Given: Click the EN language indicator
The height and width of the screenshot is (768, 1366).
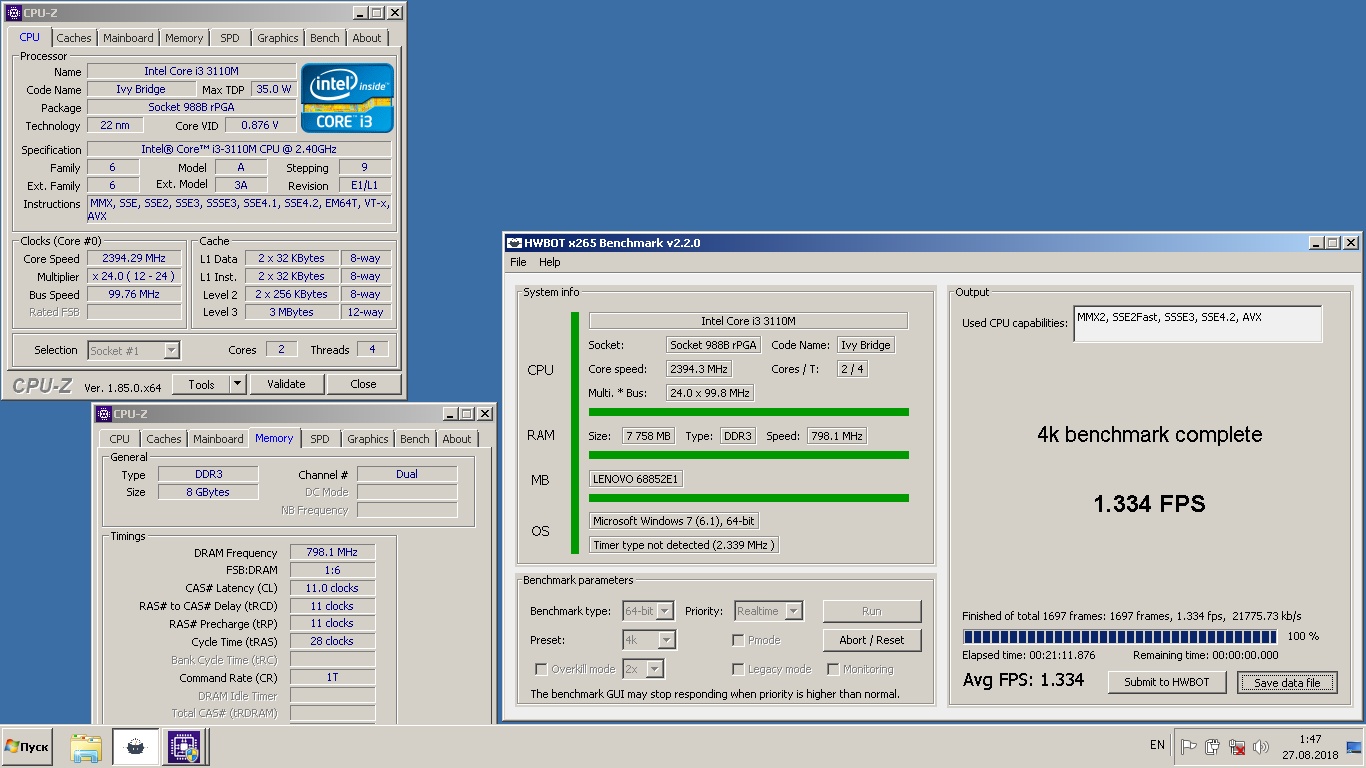Looking at the screenshot, I should click(1157, 745).
